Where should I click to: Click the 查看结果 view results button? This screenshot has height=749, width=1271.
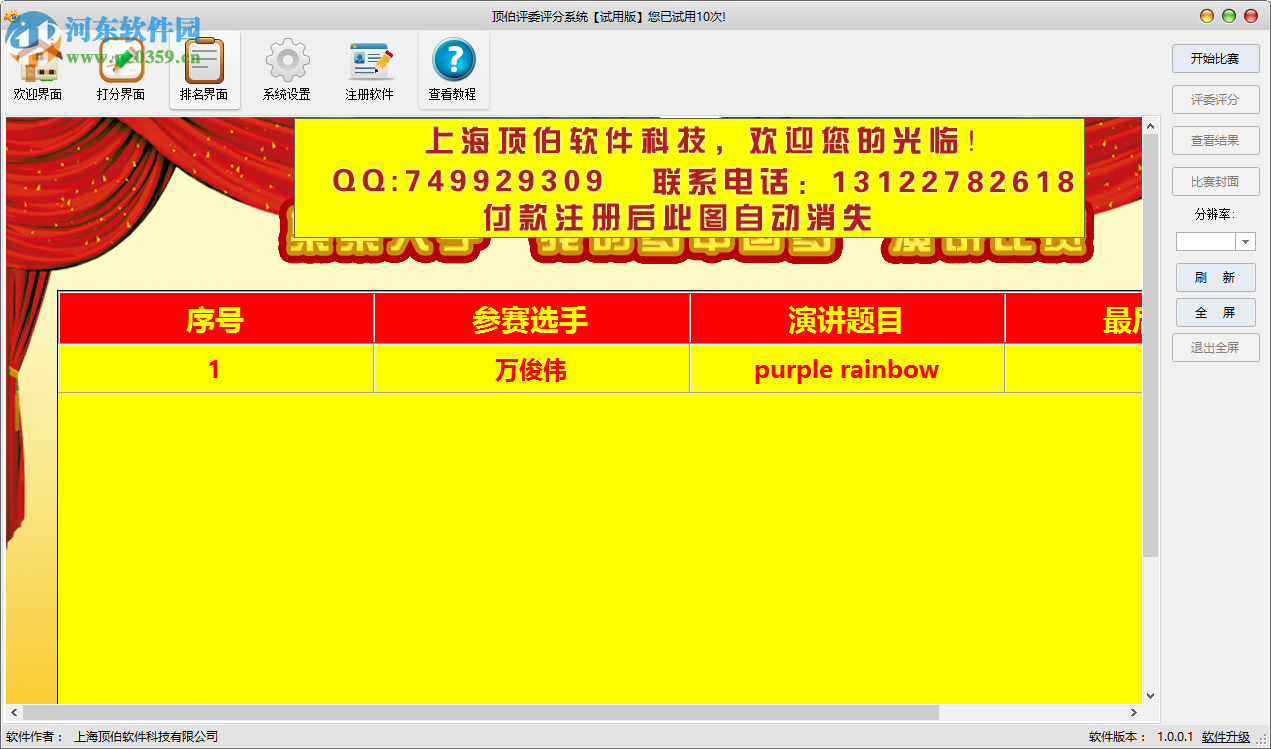[x=1215, y=140]
